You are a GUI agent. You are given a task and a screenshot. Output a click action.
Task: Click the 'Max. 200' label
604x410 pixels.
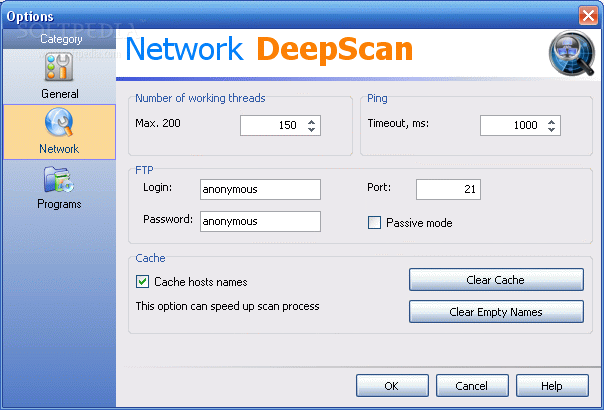[158, 123]
